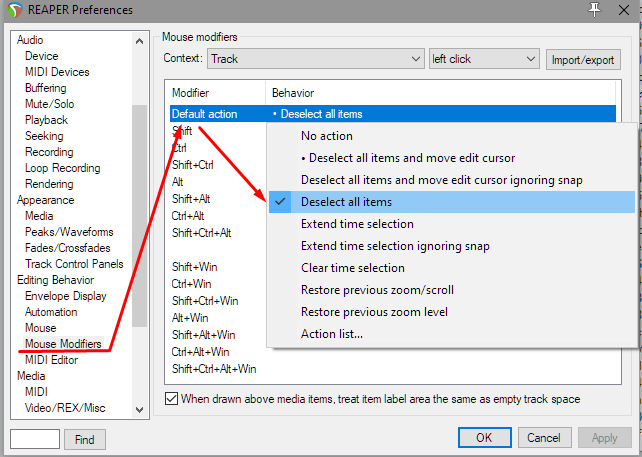Select Recording settings page

pyautogui.click(x=49, y=152)
